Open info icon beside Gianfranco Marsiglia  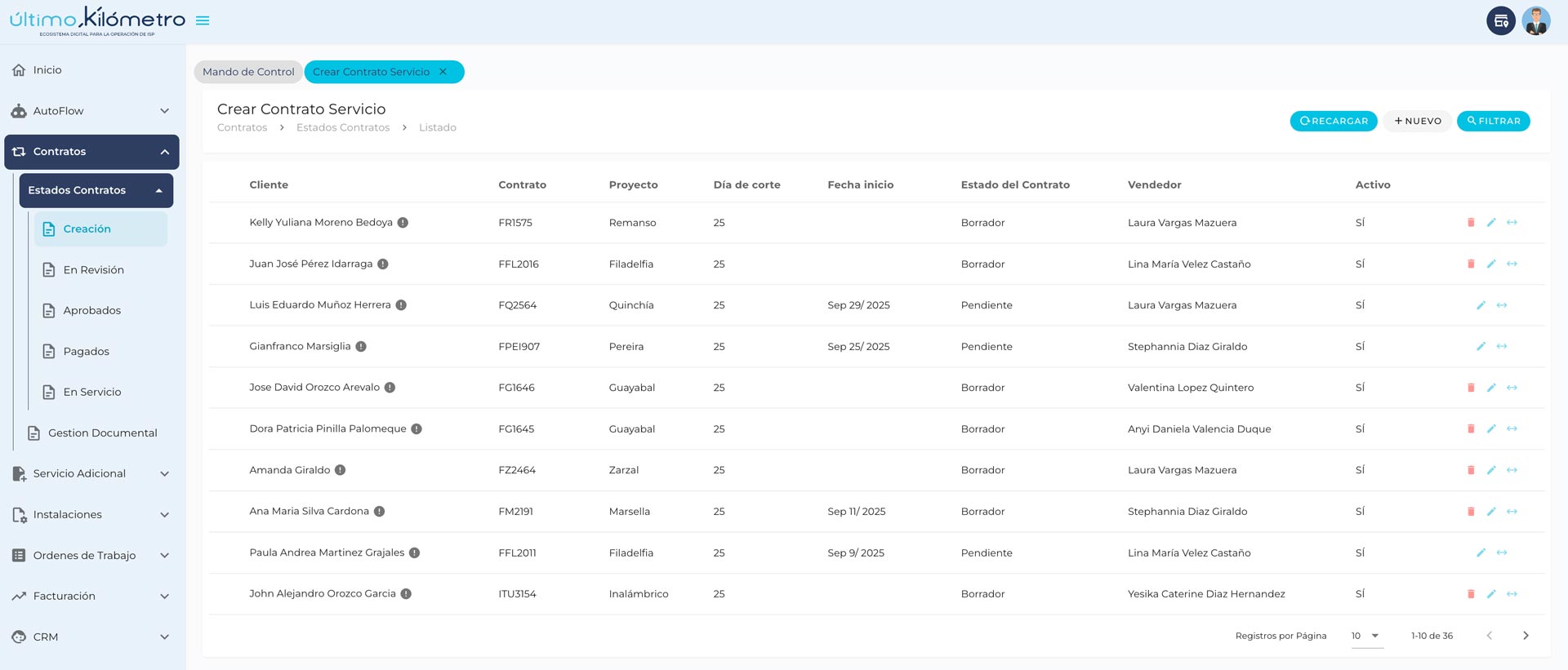(361, 347)
